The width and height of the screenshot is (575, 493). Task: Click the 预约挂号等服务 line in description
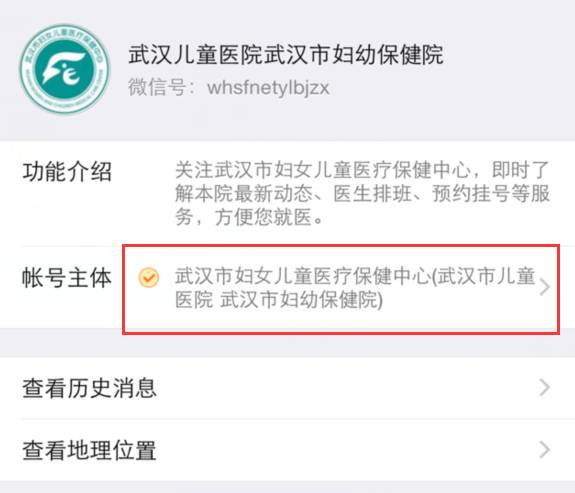491,193
